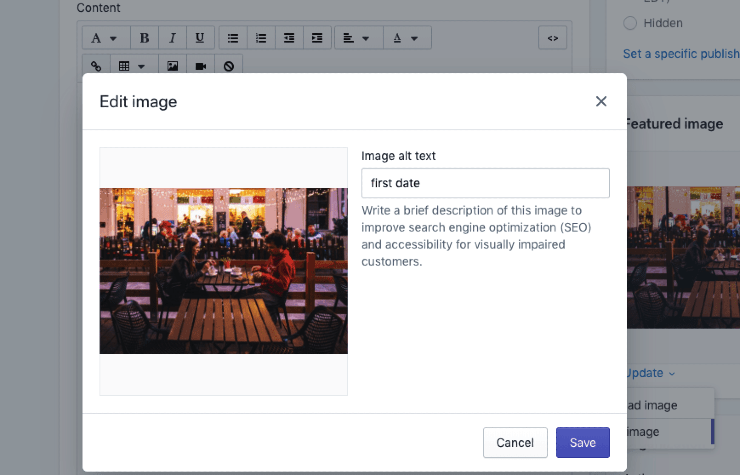
Task: Toggle bold formatting in editor toolbar
Action: (145, 38)
